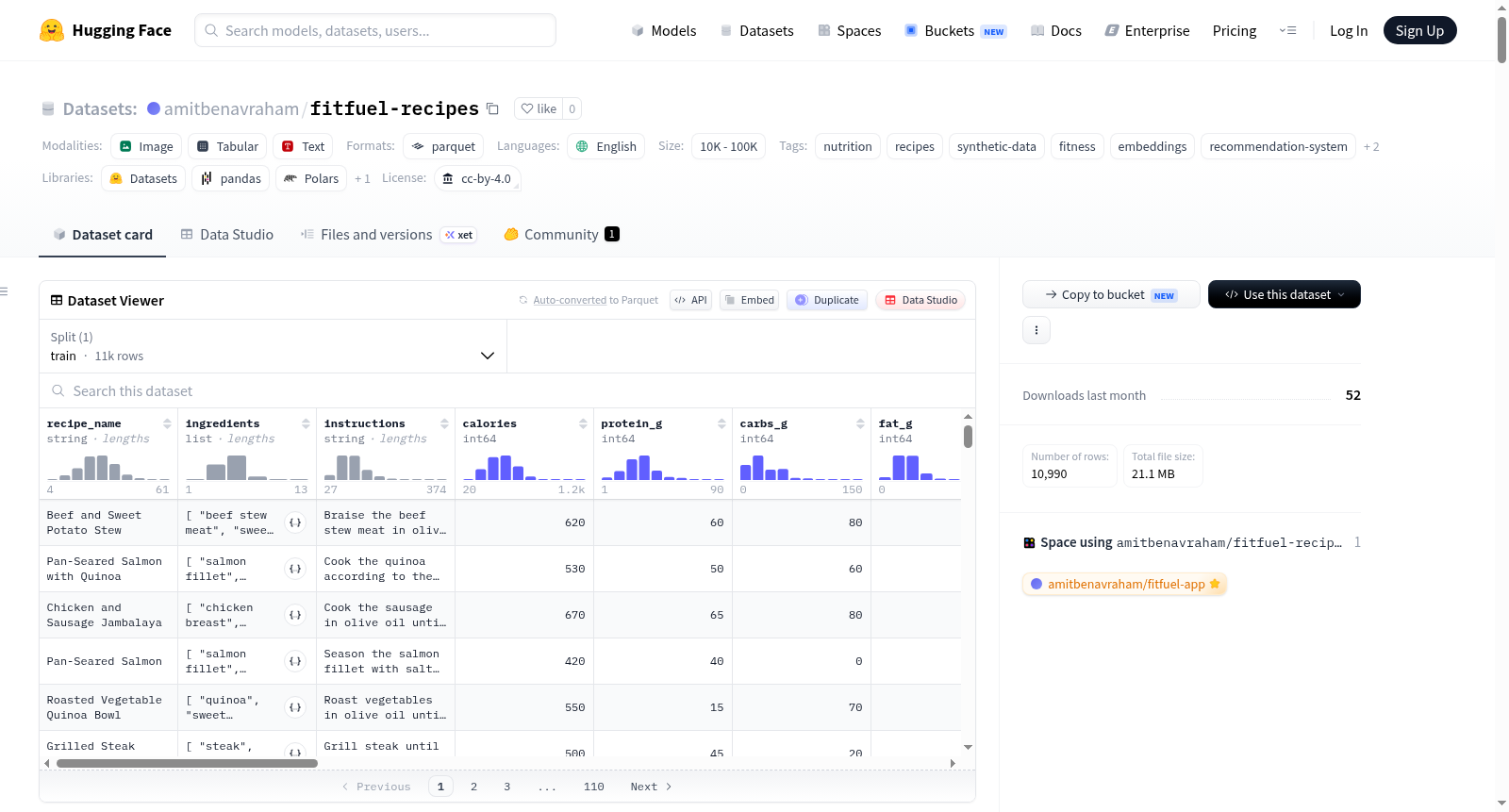Image resolution: width=1509 pixels, height=812 pixels.
Task: Click the Sign Up button
Action: [1419, 30]
